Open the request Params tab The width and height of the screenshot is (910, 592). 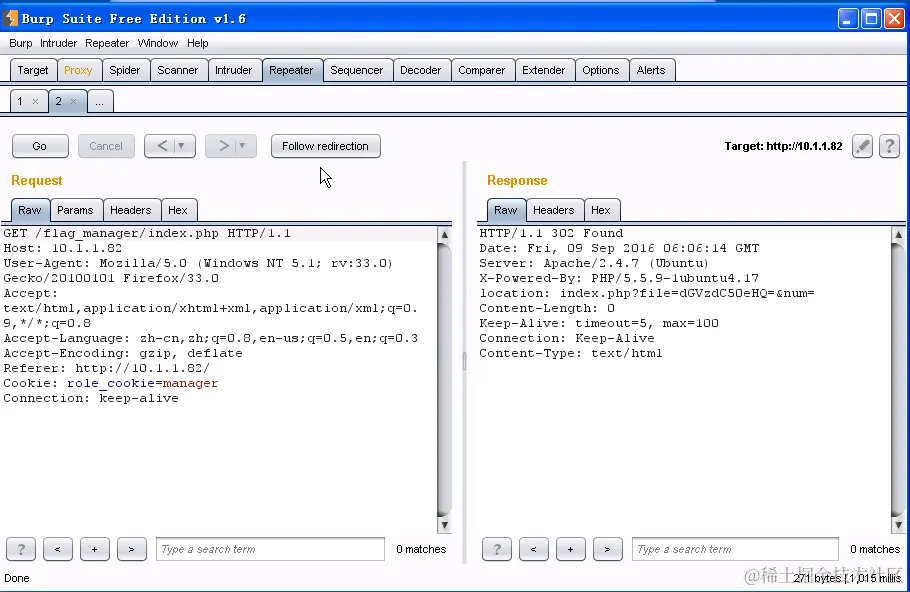point(75,210)
